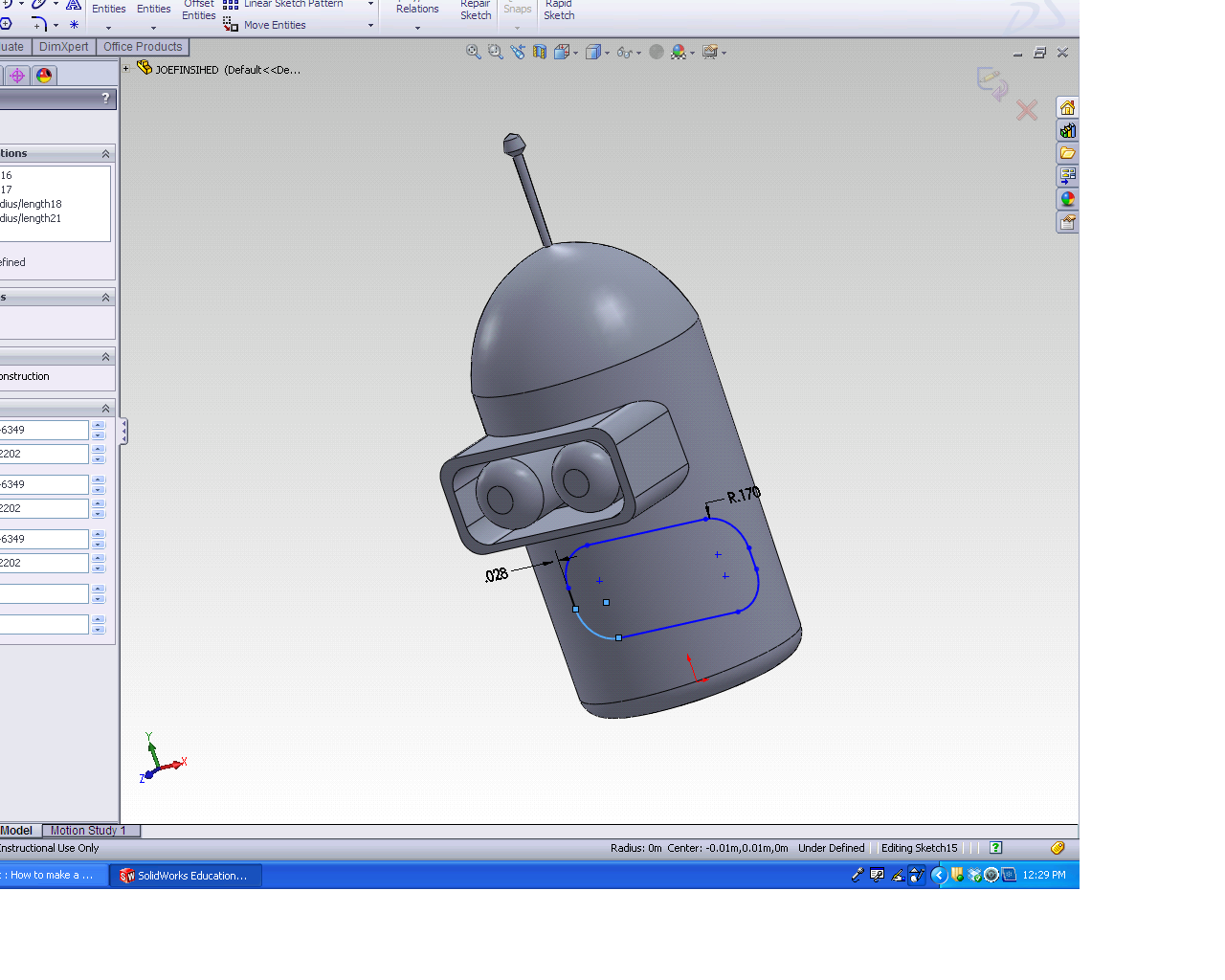
Task: Click the Repair Sketch button
Action: coord(476,10)
